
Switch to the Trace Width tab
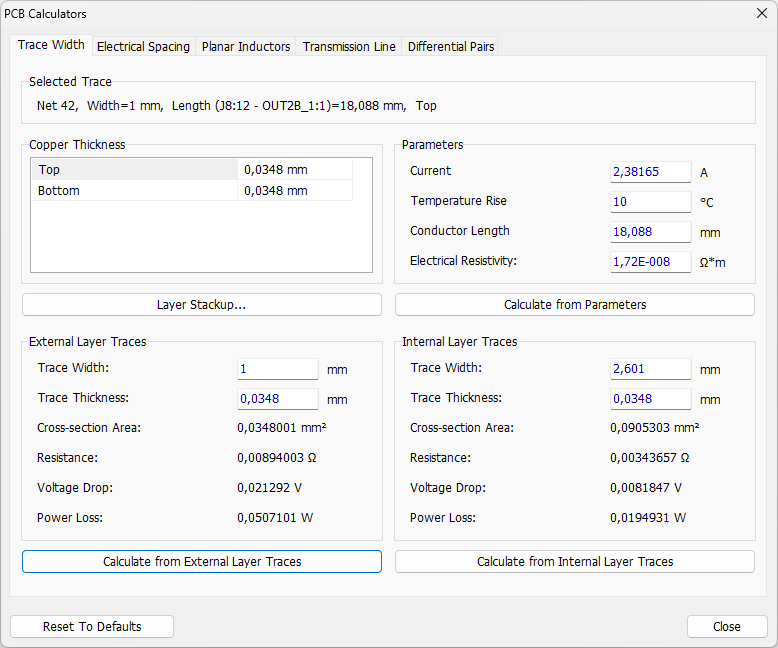click(51, 45)
